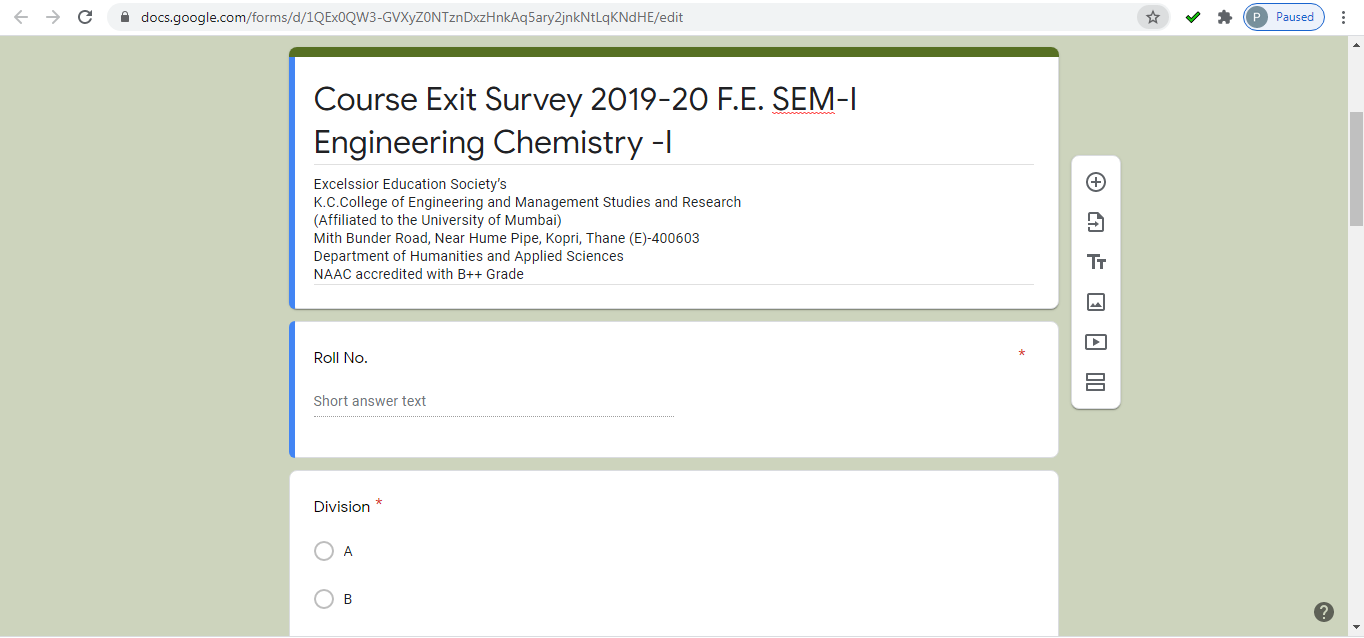
Task: Open the Chrome three-dot menu
Action: tap(1344, 17)
